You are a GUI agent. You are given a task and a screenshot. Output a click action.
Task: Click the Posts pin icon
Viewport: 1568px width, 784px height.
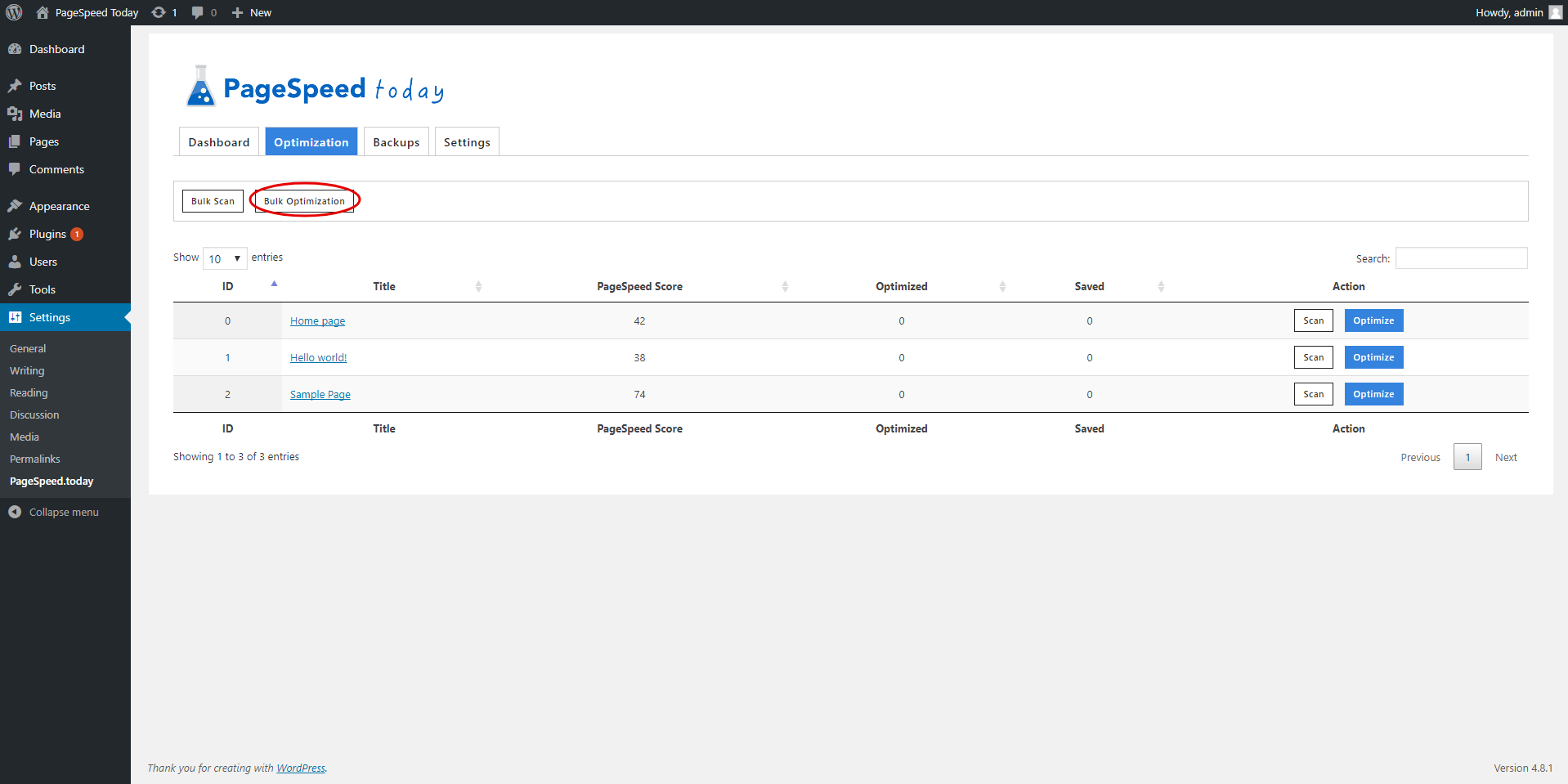pyautogui.click(x=15, y=86)
